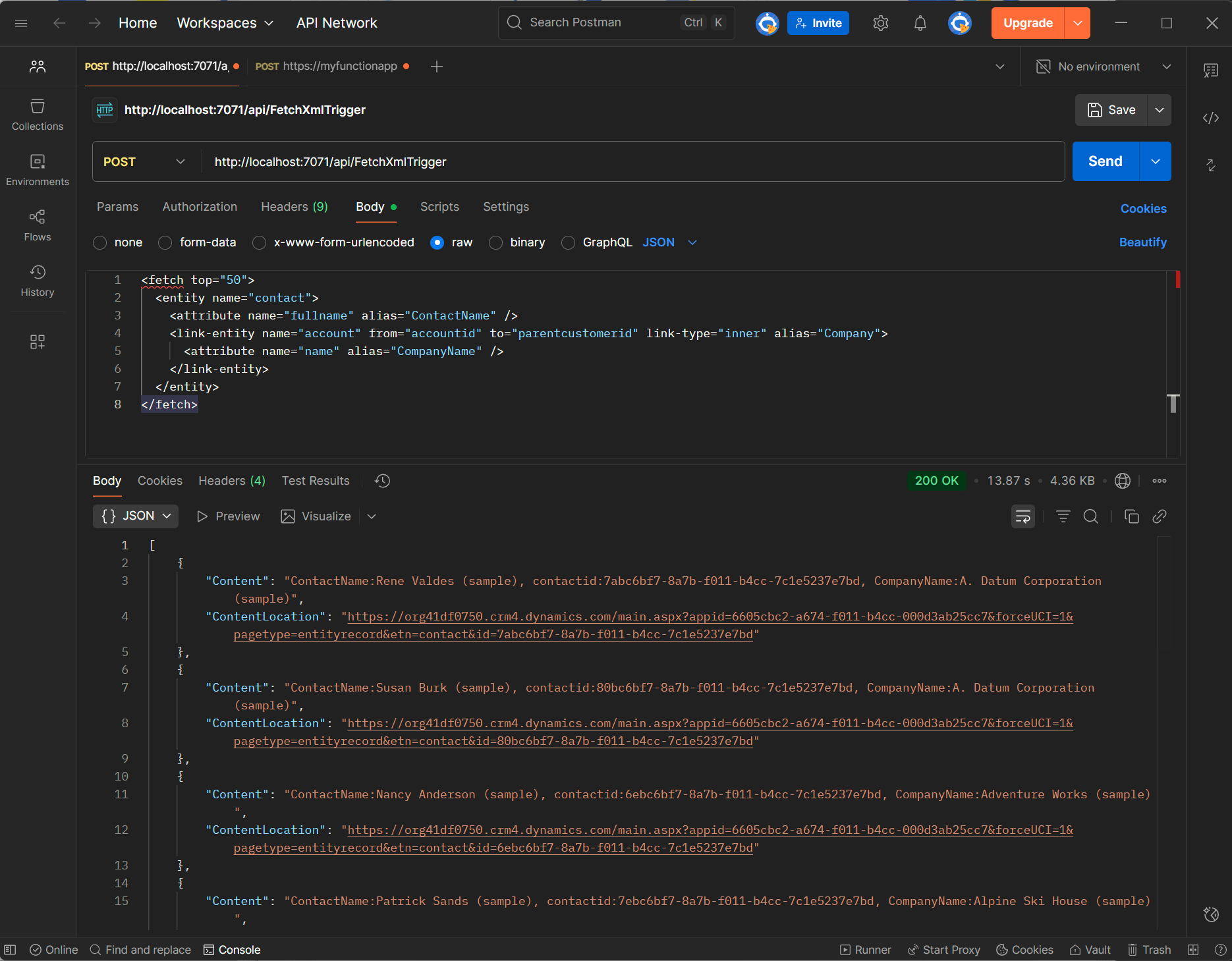
Task: Search the response body with magnifier icon
Action: point(1090,516)
